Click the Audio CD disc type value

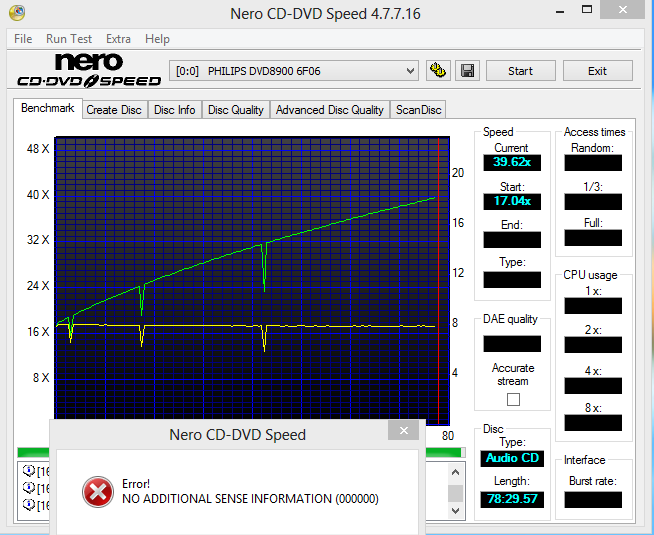512,458
